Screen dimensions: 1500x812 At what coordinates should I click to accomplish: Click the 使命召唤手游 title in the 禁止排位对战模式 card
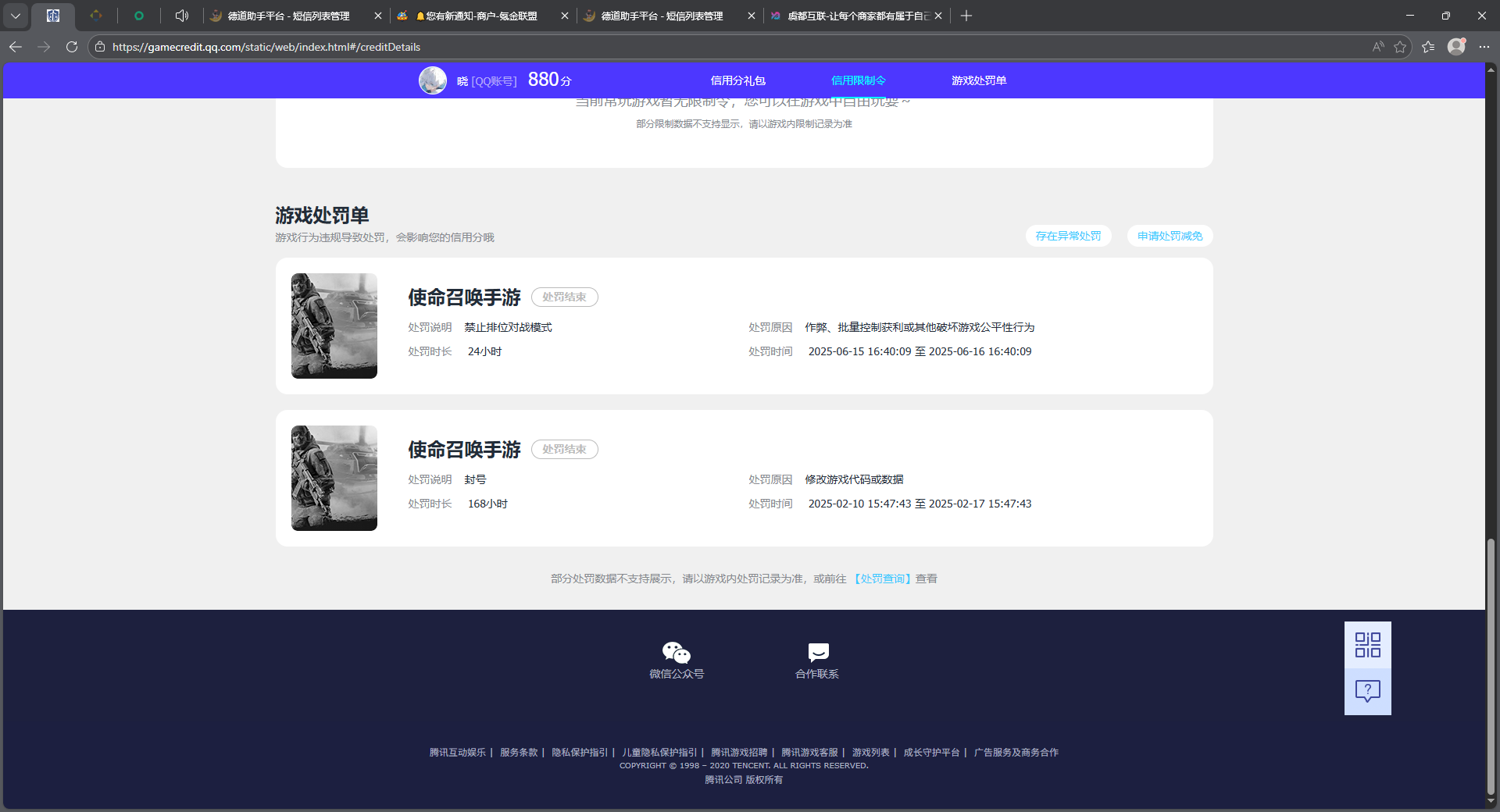point(464,297)
